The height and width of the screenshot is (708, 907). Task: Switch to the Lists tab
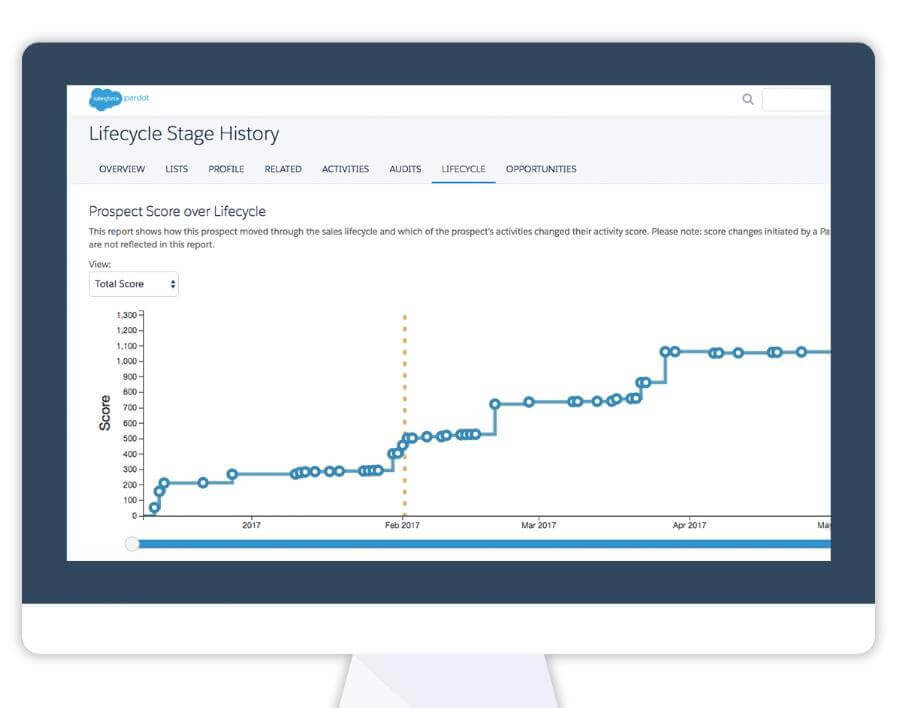coord(176,169)
